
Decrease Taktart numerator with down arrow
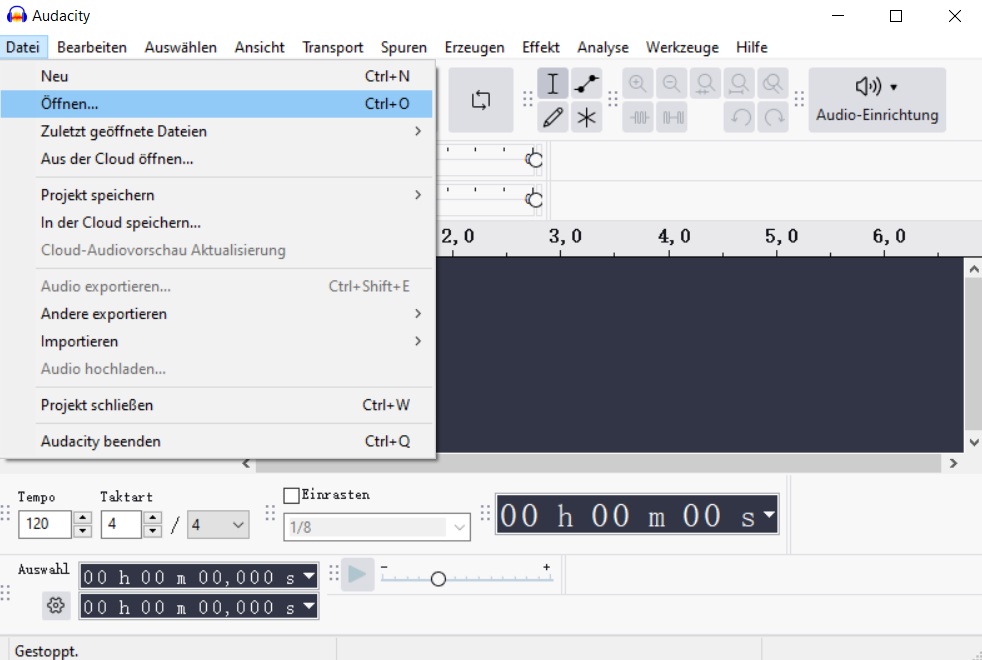[153, 531]
